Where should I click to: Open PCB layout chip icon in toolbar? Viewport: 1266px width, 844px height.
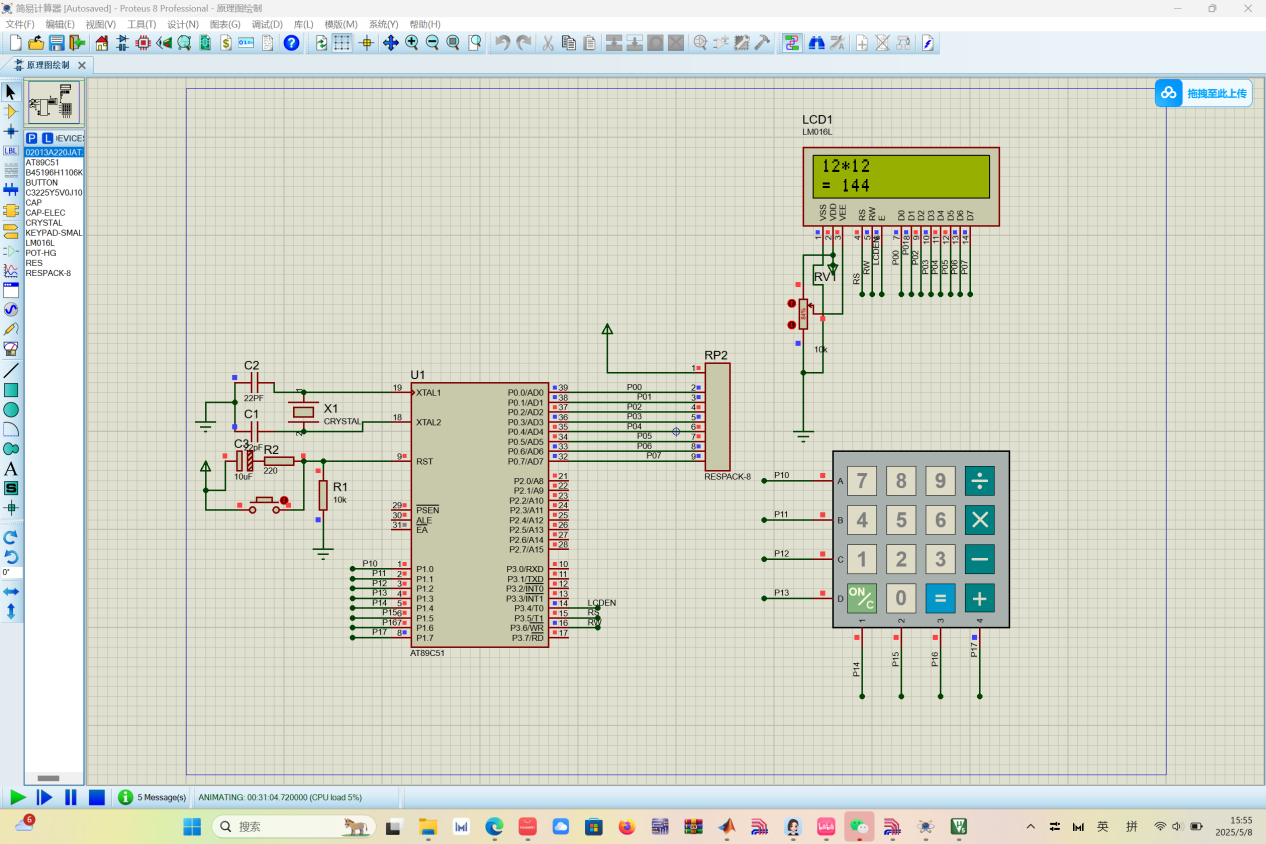[143, 43]
